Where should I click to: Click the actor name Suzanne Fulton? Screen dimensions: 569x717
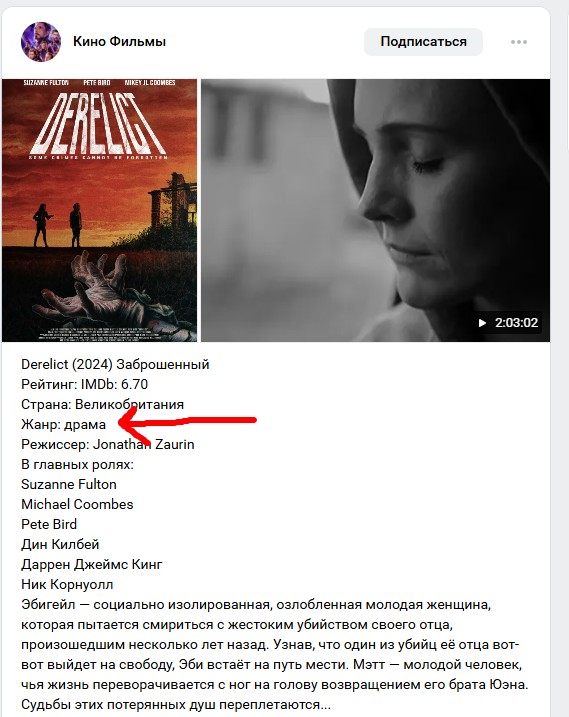[69, 484]
